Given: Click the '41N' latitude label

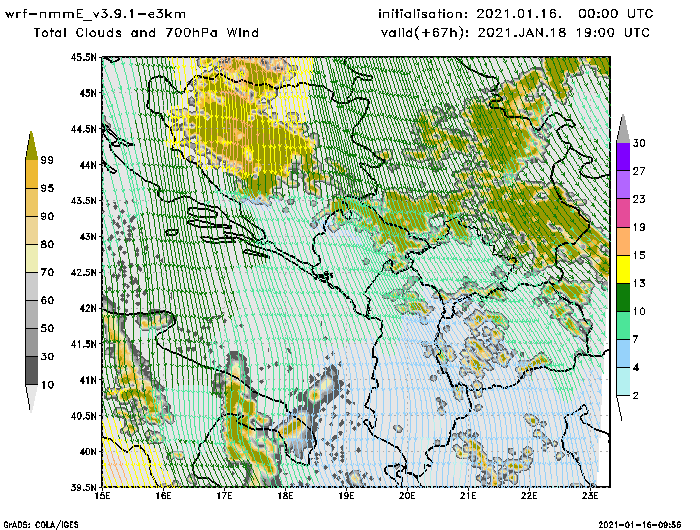Looking at the screenshot, I should [x=88, y=380].
